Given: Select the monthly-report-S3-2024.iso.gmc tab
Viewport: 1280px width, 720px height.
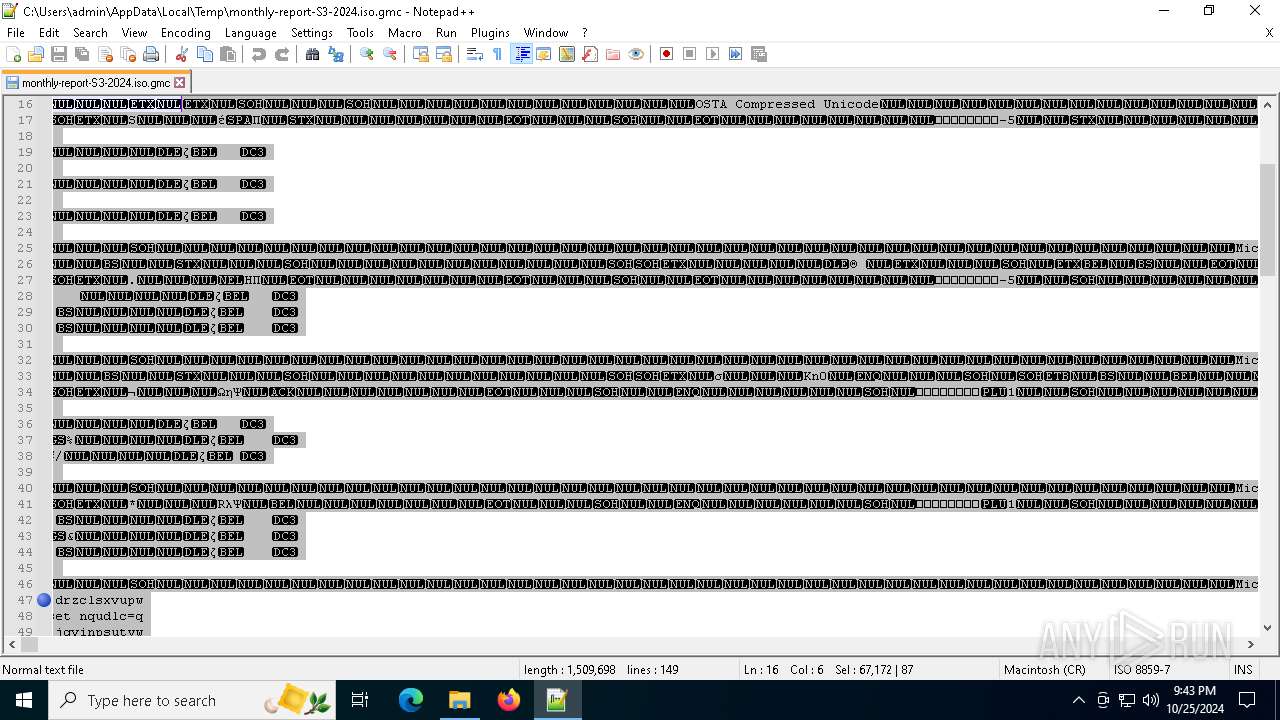Looking at the screenshot, I should tap(96, 83).
